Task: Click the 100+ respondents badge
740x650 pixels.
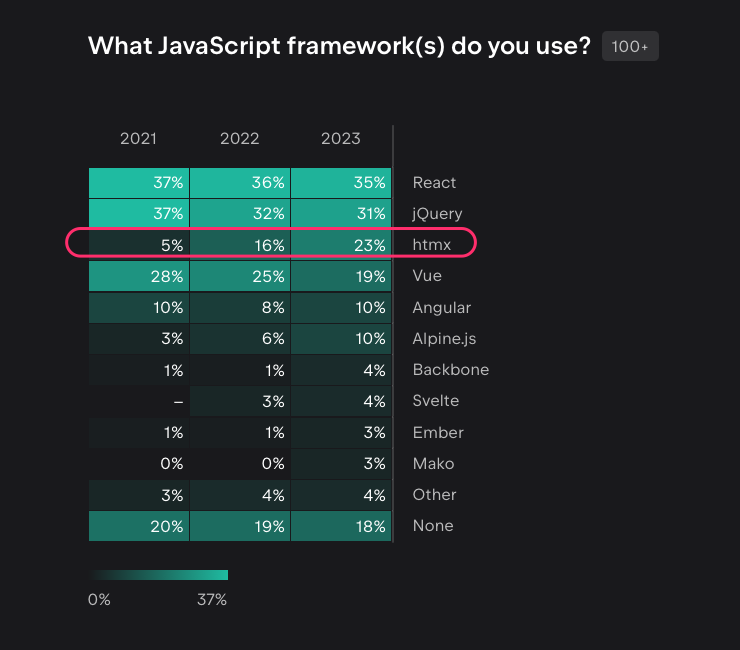Action: point(630,46)
